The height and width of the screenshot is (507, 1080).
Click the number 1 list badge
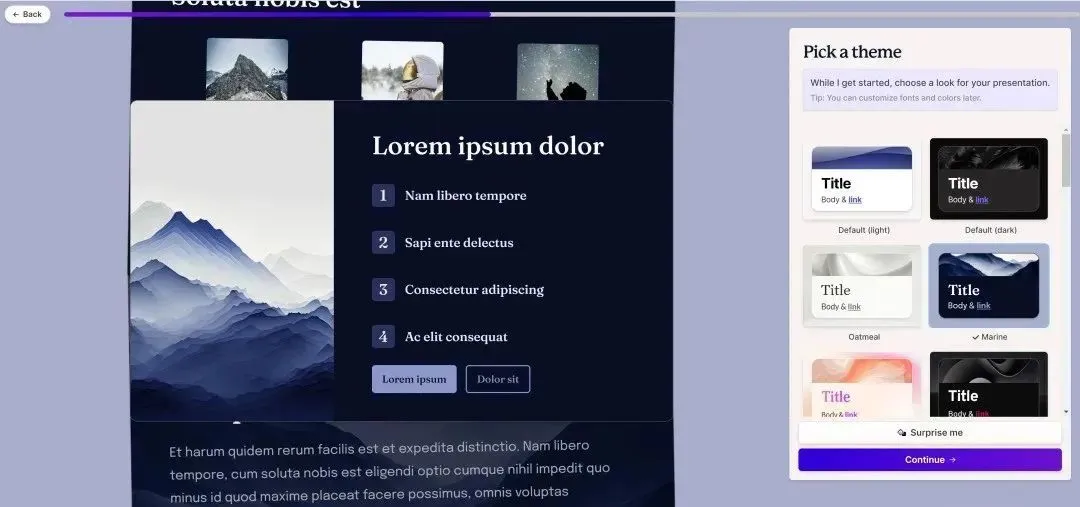pyautogui.click(x=384, y=196)
